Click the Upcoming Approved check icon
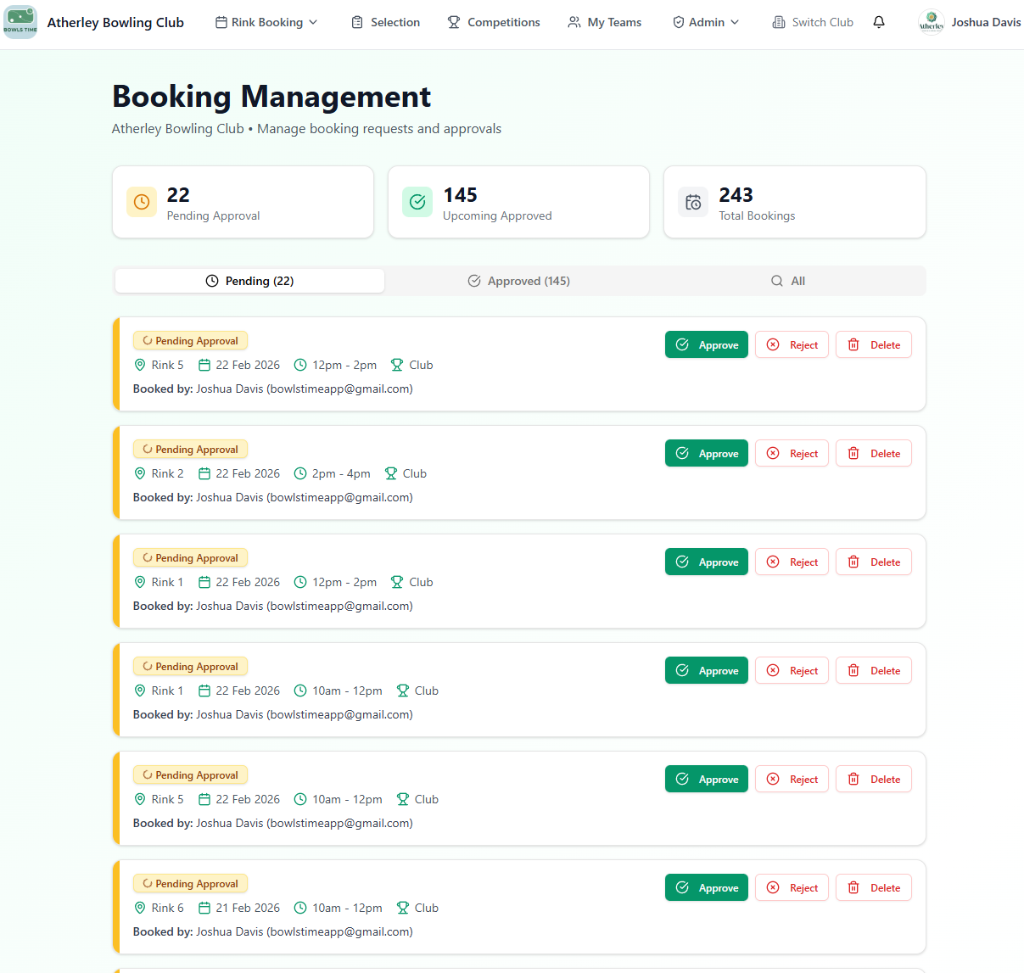The width and height of the screenshot is (1024, 973). pyautogui.click(x=417, y=202)
